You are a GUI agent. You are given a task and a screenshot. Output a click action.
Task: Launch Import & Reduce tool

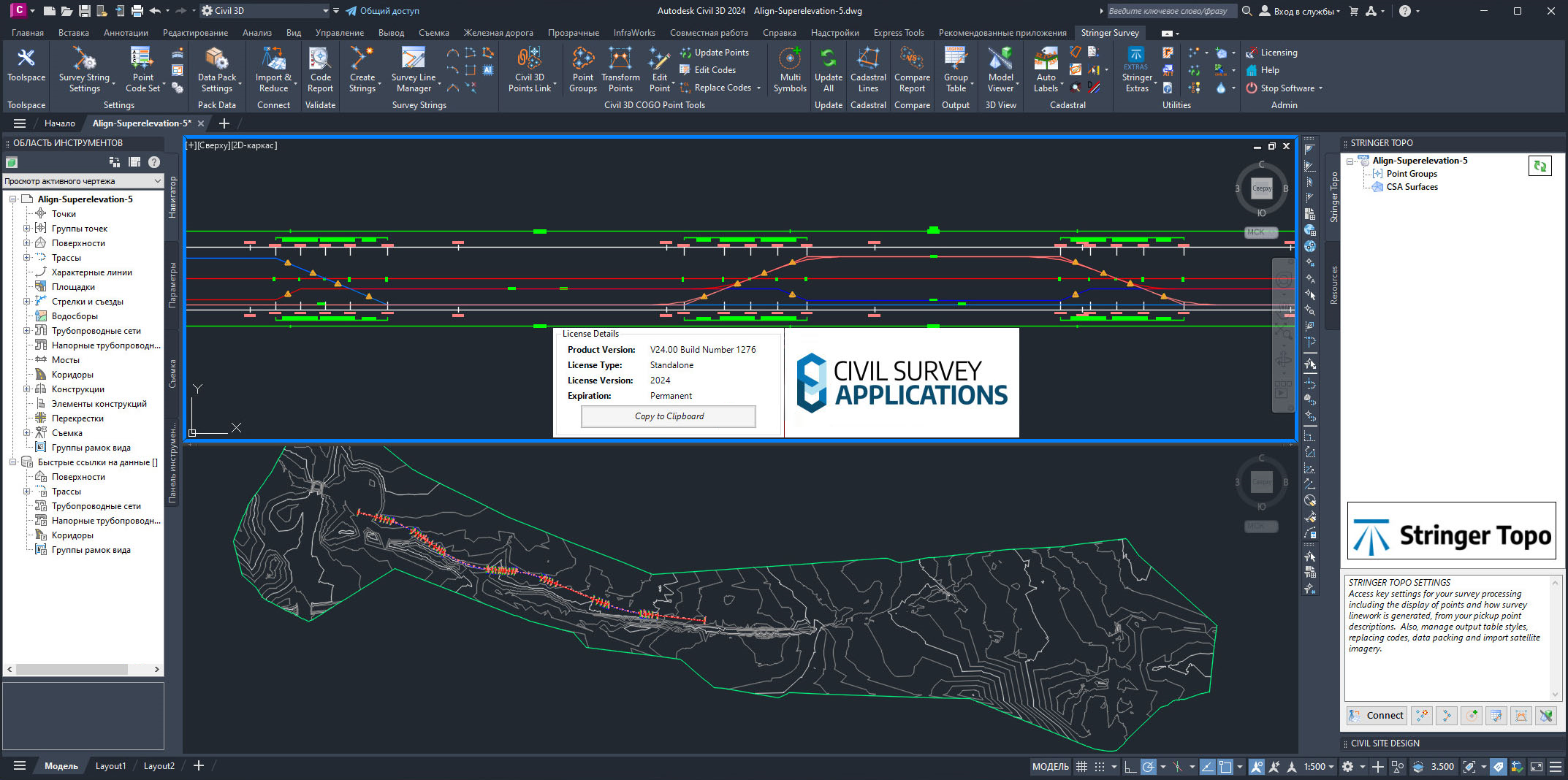[273, 69]
